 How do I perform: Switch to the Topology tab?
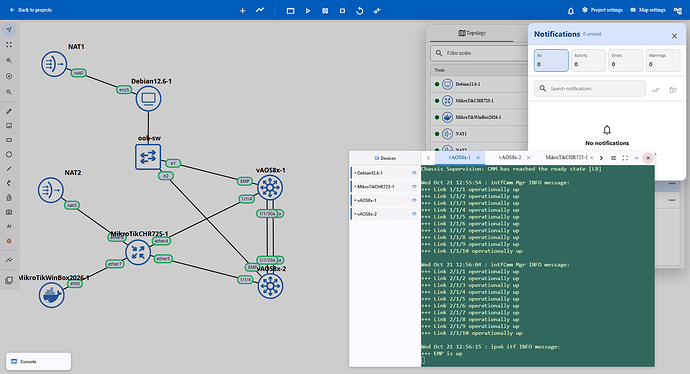472,33
